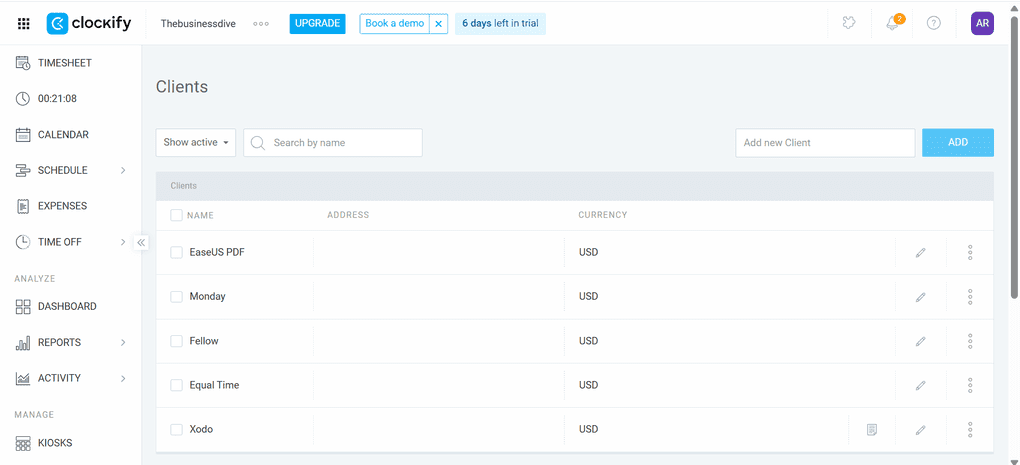1020x465 pixels.
Task: Click the UPGRADE button
Action: pos(317,23)
